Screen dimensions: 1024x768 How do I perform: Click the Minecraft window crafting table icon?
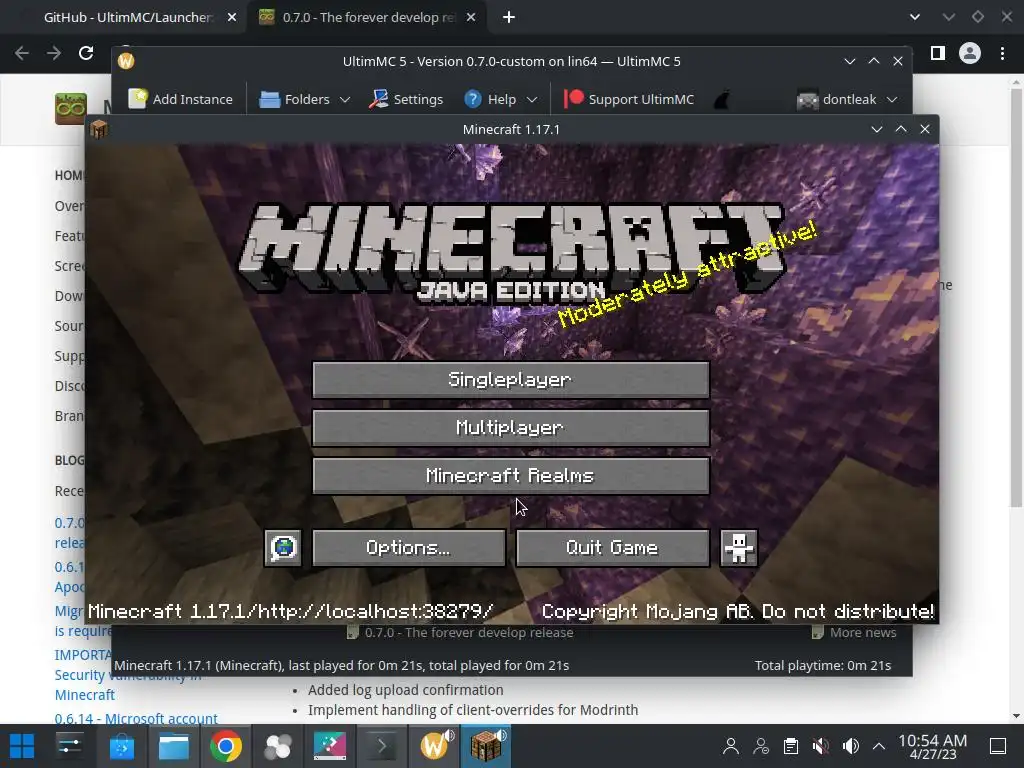99,129
